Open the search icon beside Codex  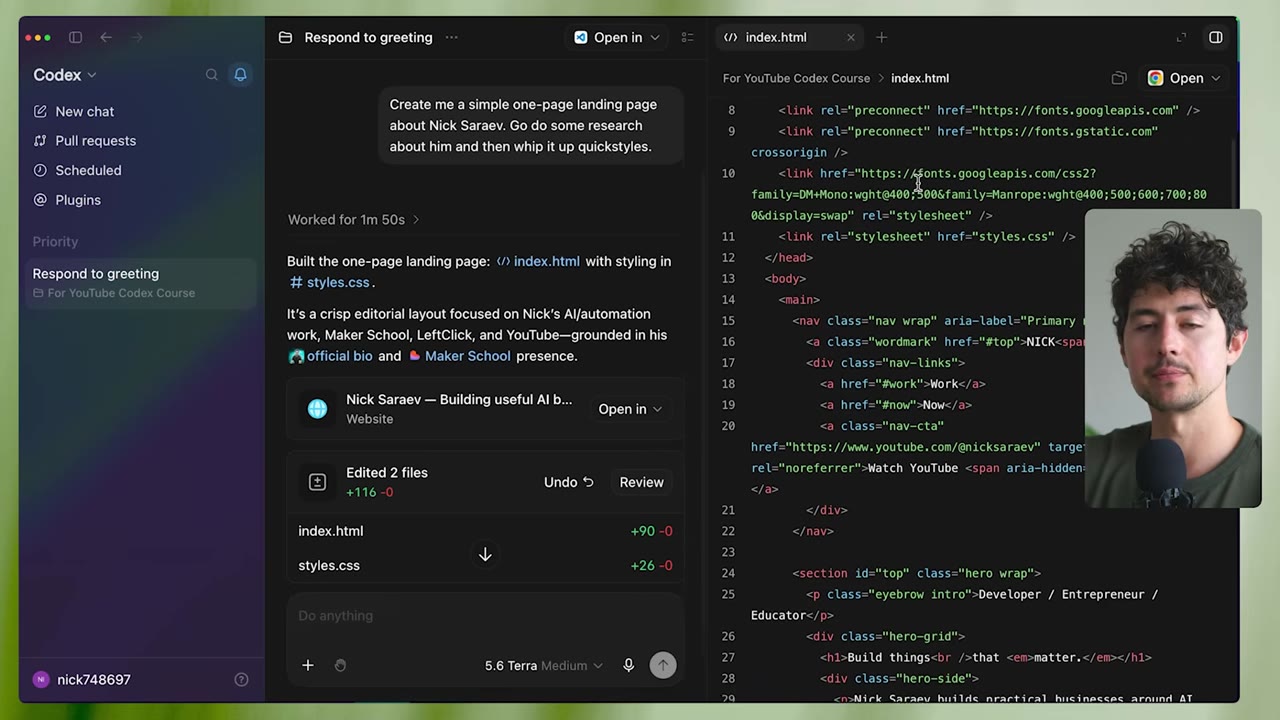pyautogui.click(x=211, y=75)
